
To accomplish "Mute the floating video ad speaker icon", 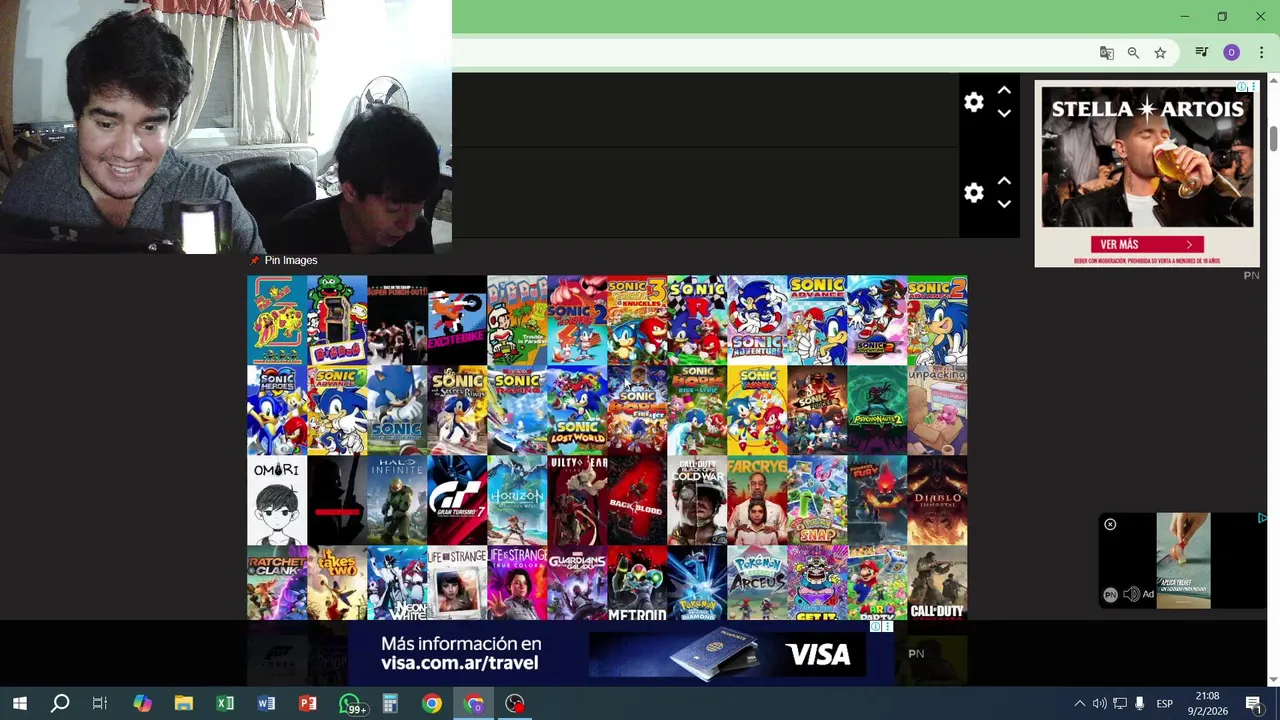I will (x=1131, y=594).
